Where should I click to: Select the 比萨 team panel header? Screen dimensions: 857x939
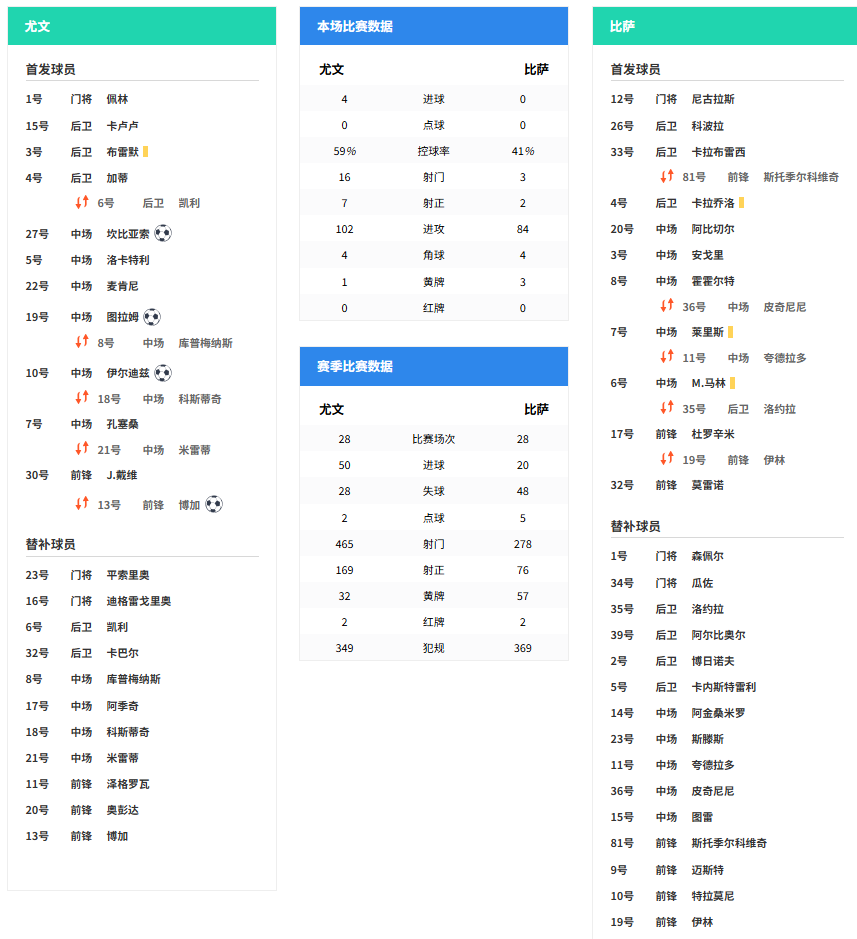click(x=724, y=26)
